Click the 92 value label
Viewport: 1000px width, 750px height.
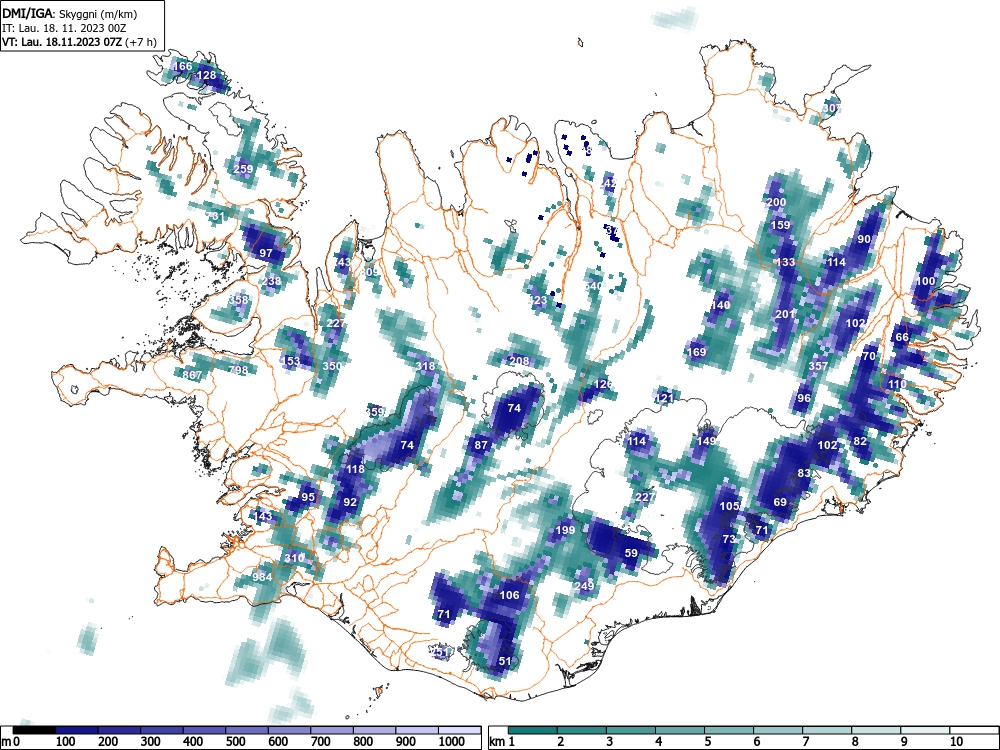[350, 502]
